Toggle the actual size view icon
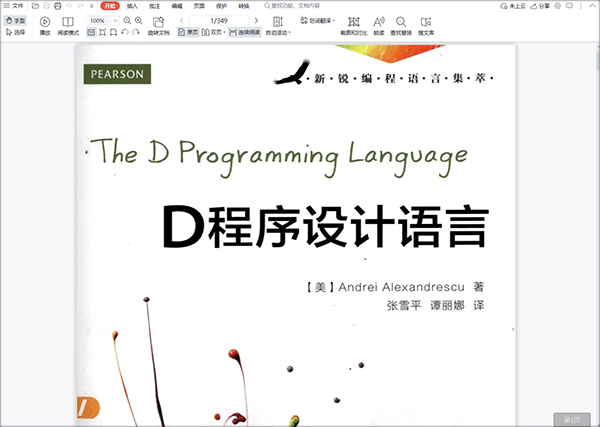 [91, 33]
